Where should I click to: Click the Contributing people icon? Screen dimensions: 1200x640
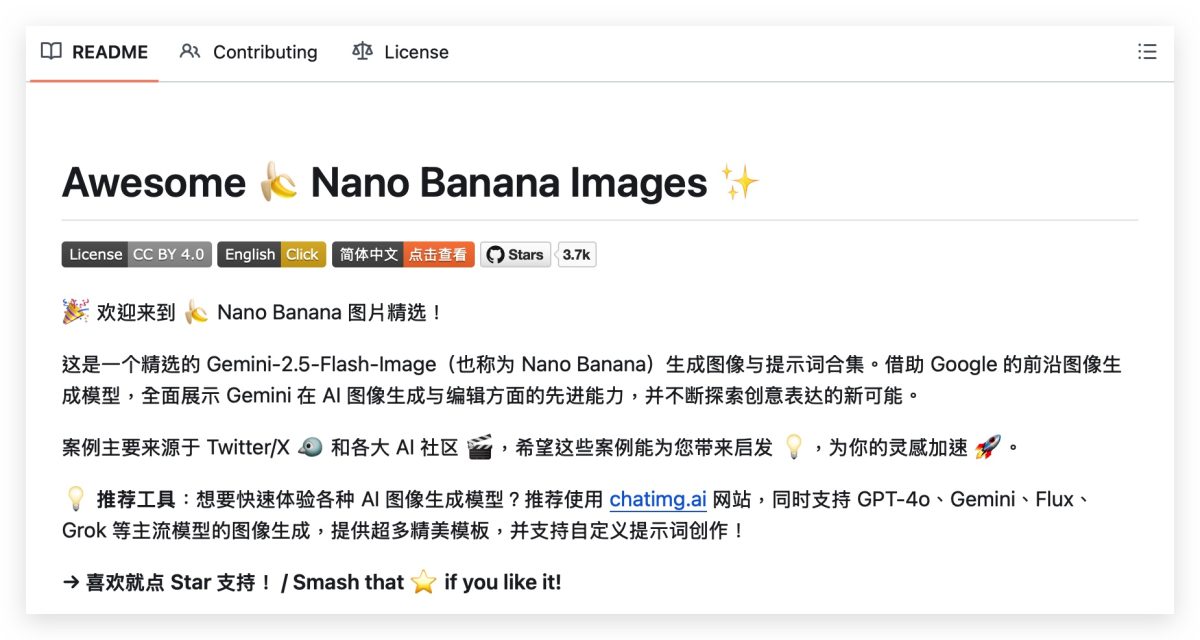pos(190,51)
